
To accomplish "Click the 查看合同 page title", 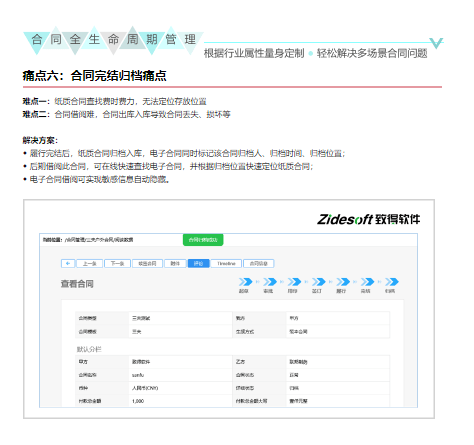I will pos(77,284).
